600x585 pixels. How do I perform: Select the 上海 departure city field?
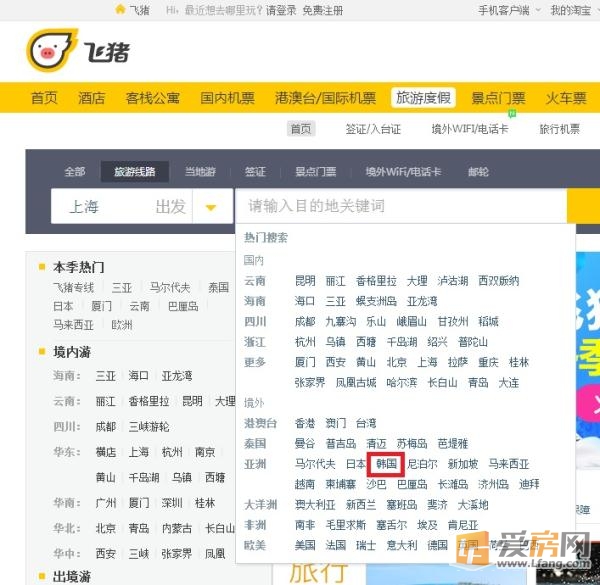pyautogui.click(x=122, y=206)
